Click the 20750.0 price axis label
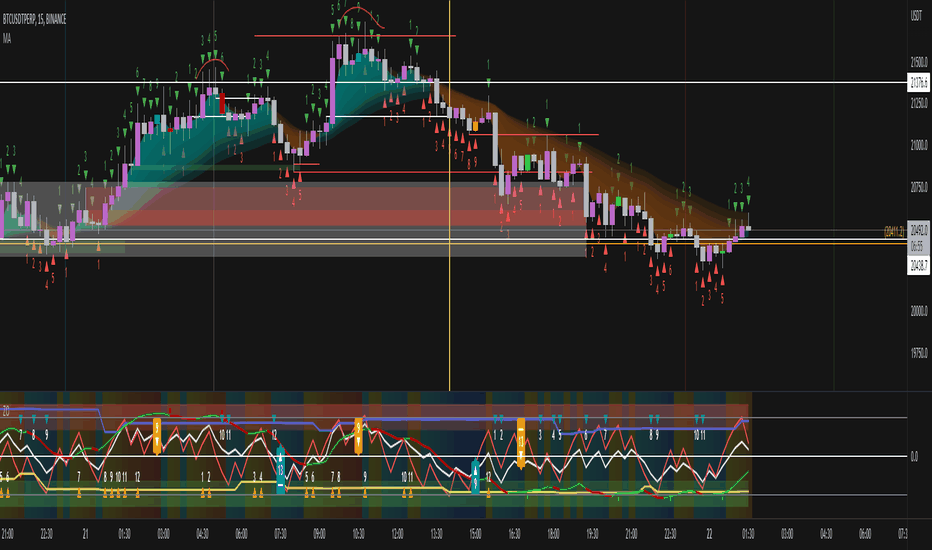The image size is (932, 550). pyautogui.click(x=919, y=187)
